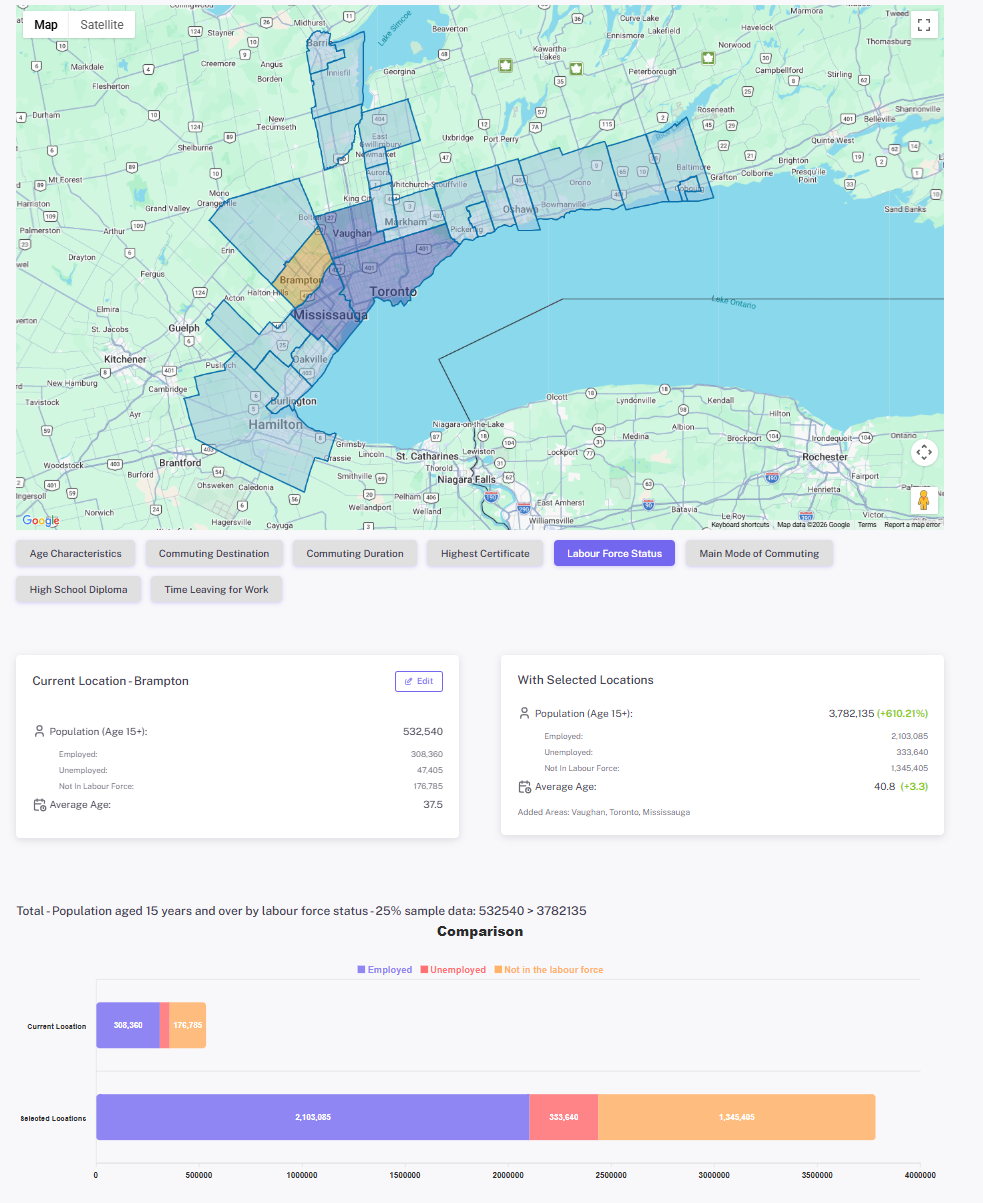Switch to Satellite view
Screen dimensions: 983x1203
pyautogui.click(x=102, y=25)
